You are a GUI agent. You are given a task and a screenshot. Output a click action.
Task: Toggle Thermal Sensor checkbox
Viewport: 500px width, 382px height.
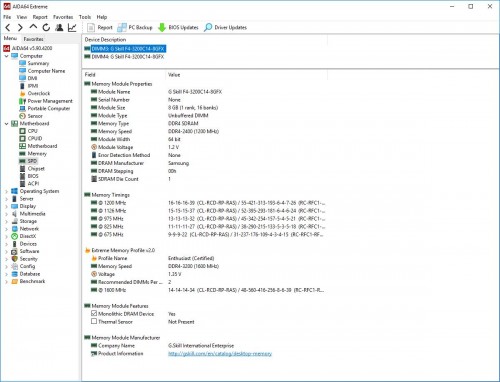pyautogui.click(x=94, y=322)
